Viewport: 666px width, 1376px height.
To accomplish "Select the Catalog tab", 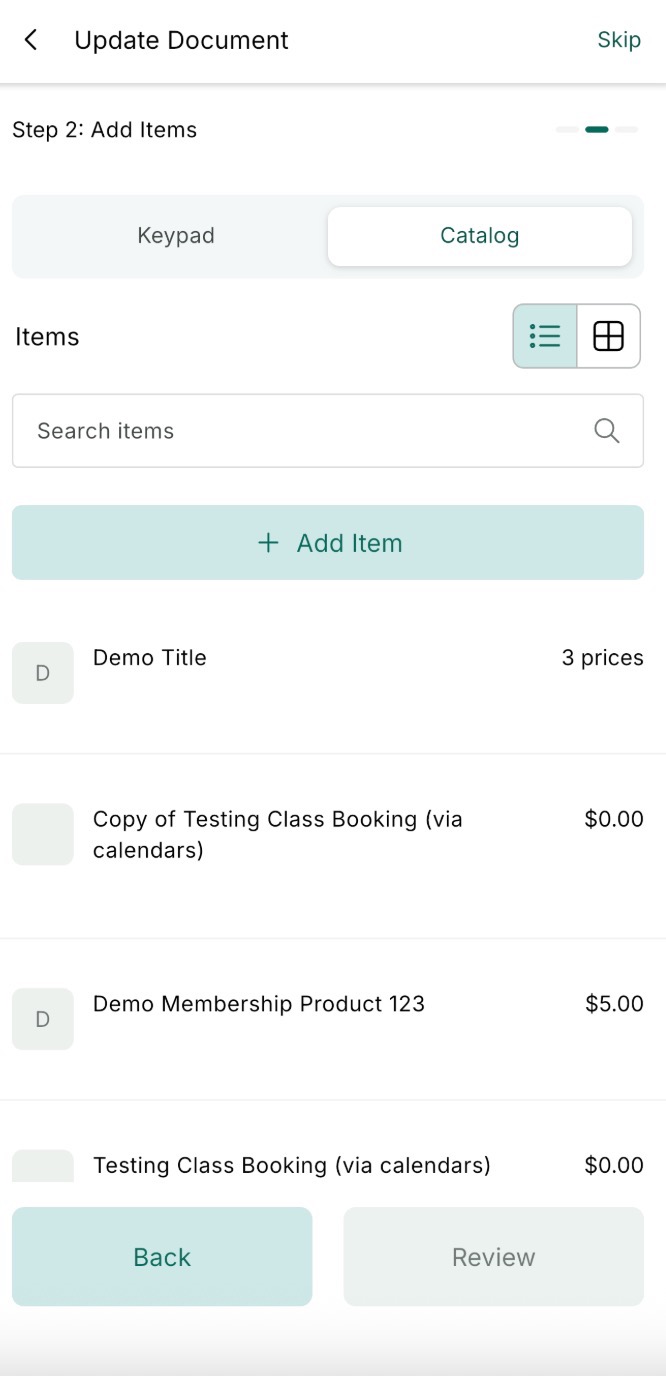I will [x=480, y=236].
